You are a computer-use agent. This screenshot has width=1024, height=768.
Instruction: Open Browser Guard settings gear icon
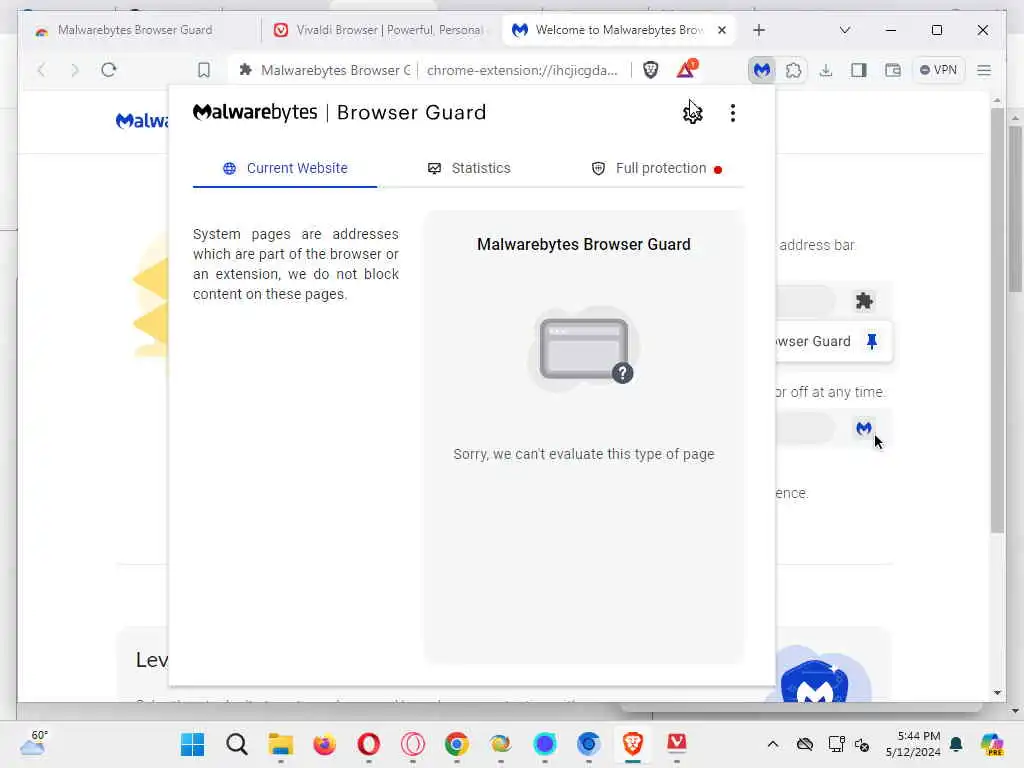coord(692,113)
